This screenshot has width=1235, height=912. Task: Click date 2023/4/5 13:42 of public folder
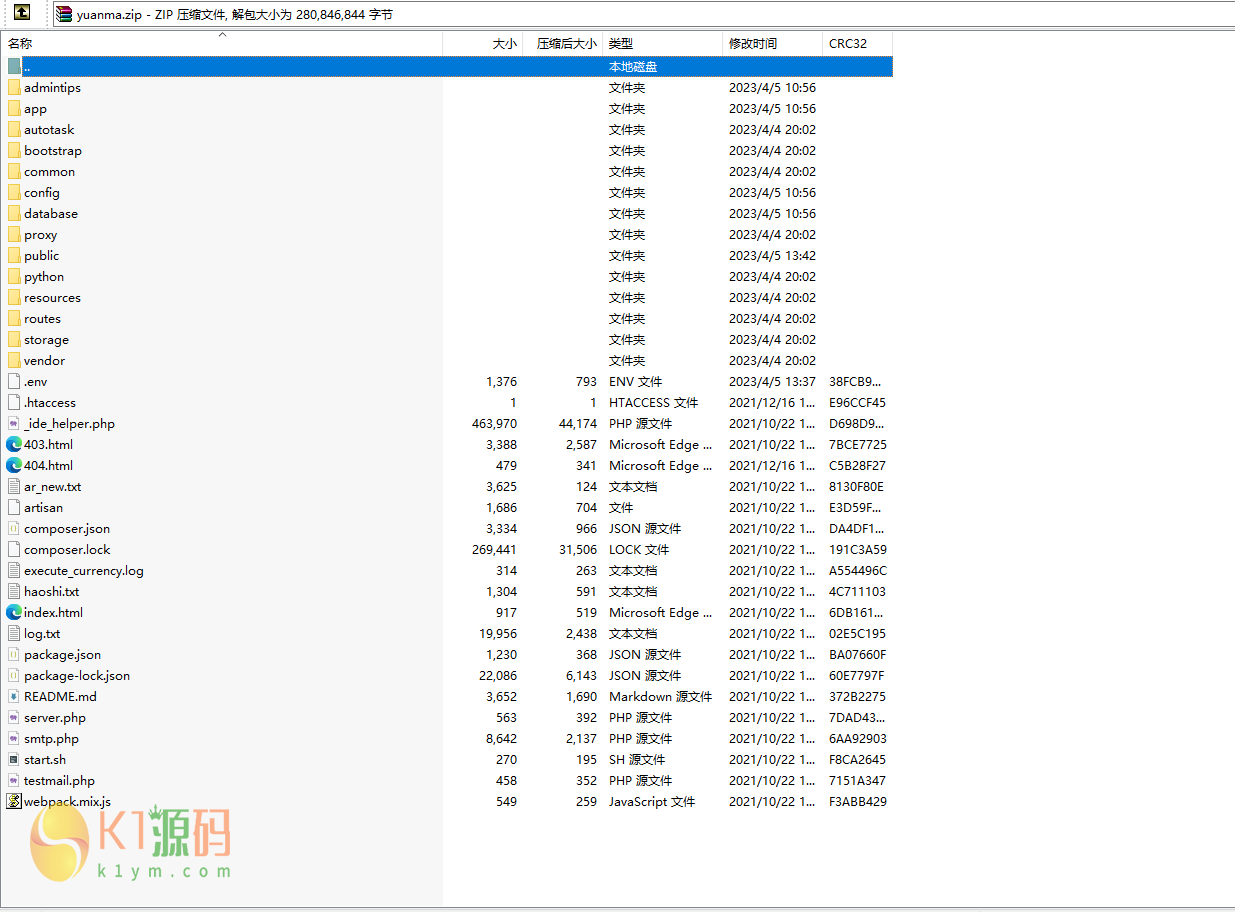click(772, 255)
